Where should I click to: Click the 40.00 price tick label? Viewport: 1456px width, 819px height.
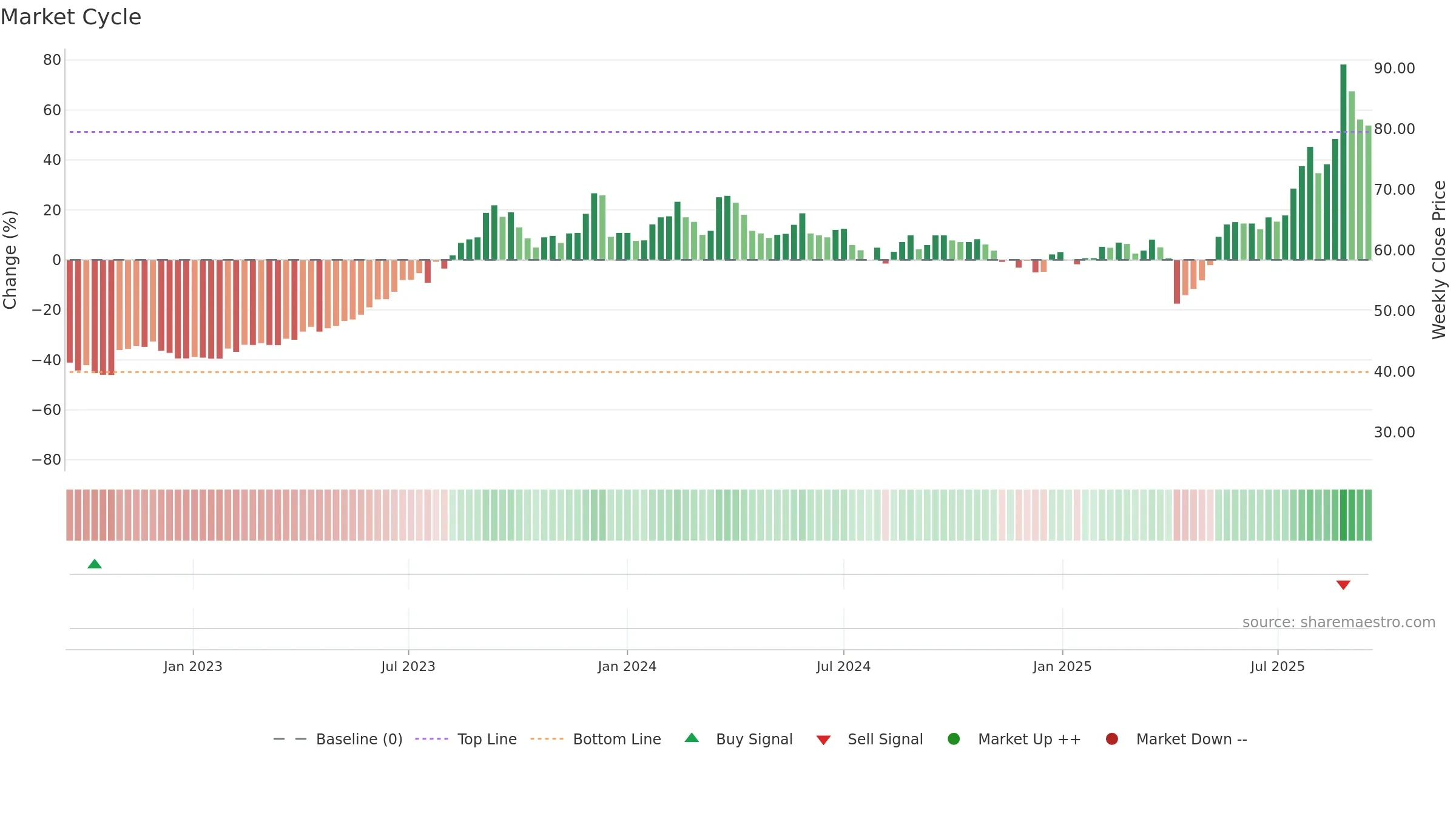(1394, 372)
